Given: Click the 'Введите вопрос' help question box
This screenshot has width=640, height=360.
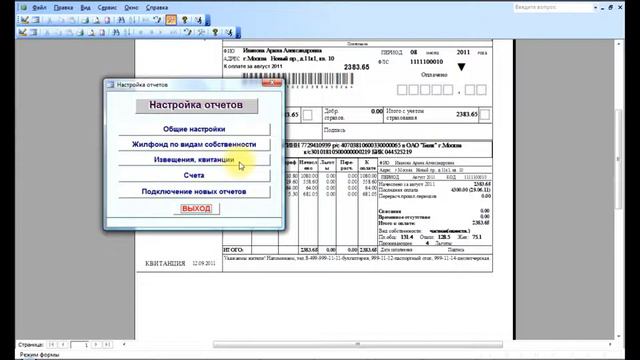Looking at the screenshot, I should click(553, 7).
